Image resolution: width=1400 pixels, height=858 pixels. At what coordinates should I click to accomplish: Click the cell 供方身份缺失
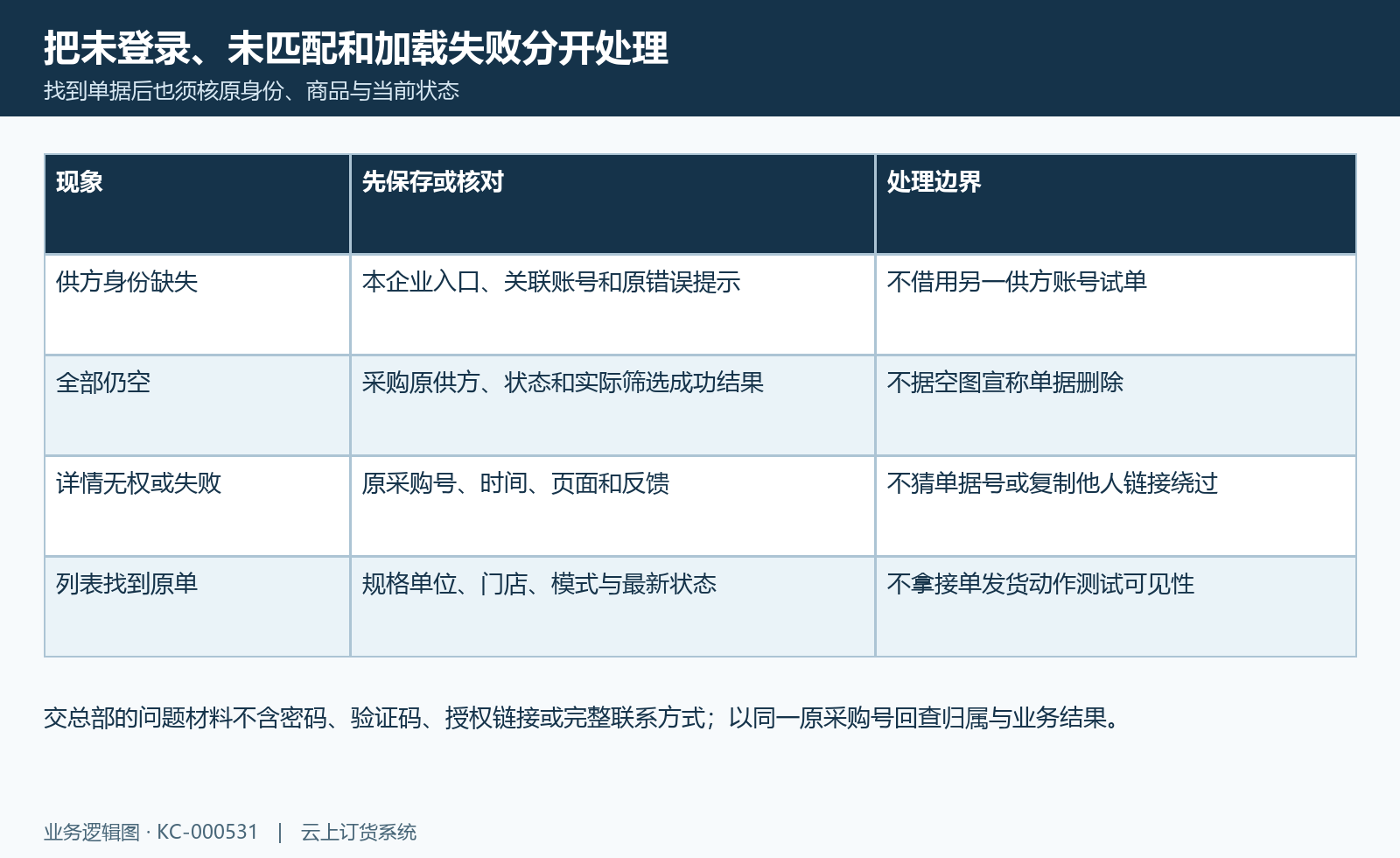coord(197,305)
